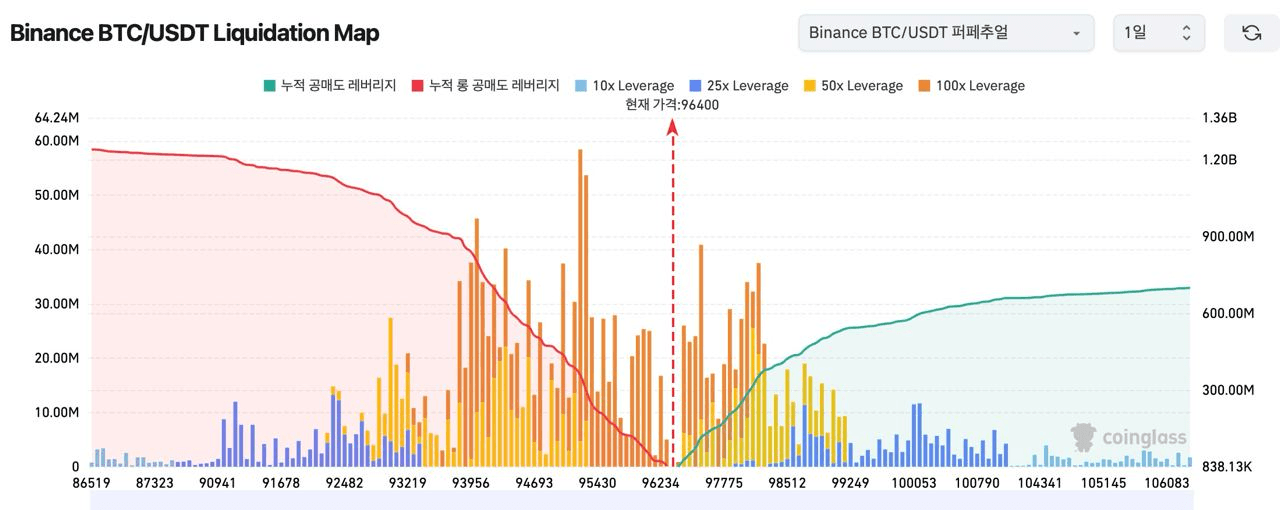Toggle the 누적 공매도 레버리지 legend series
The height and width of the screenshot is (510, 1280).
(328, 86)
